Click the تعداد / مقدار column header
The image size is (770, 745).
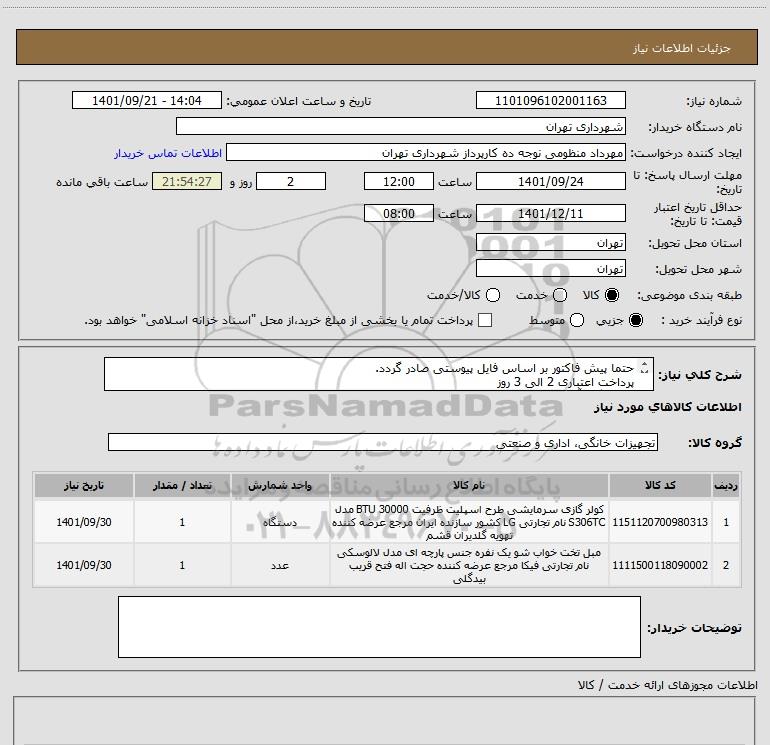182,485
